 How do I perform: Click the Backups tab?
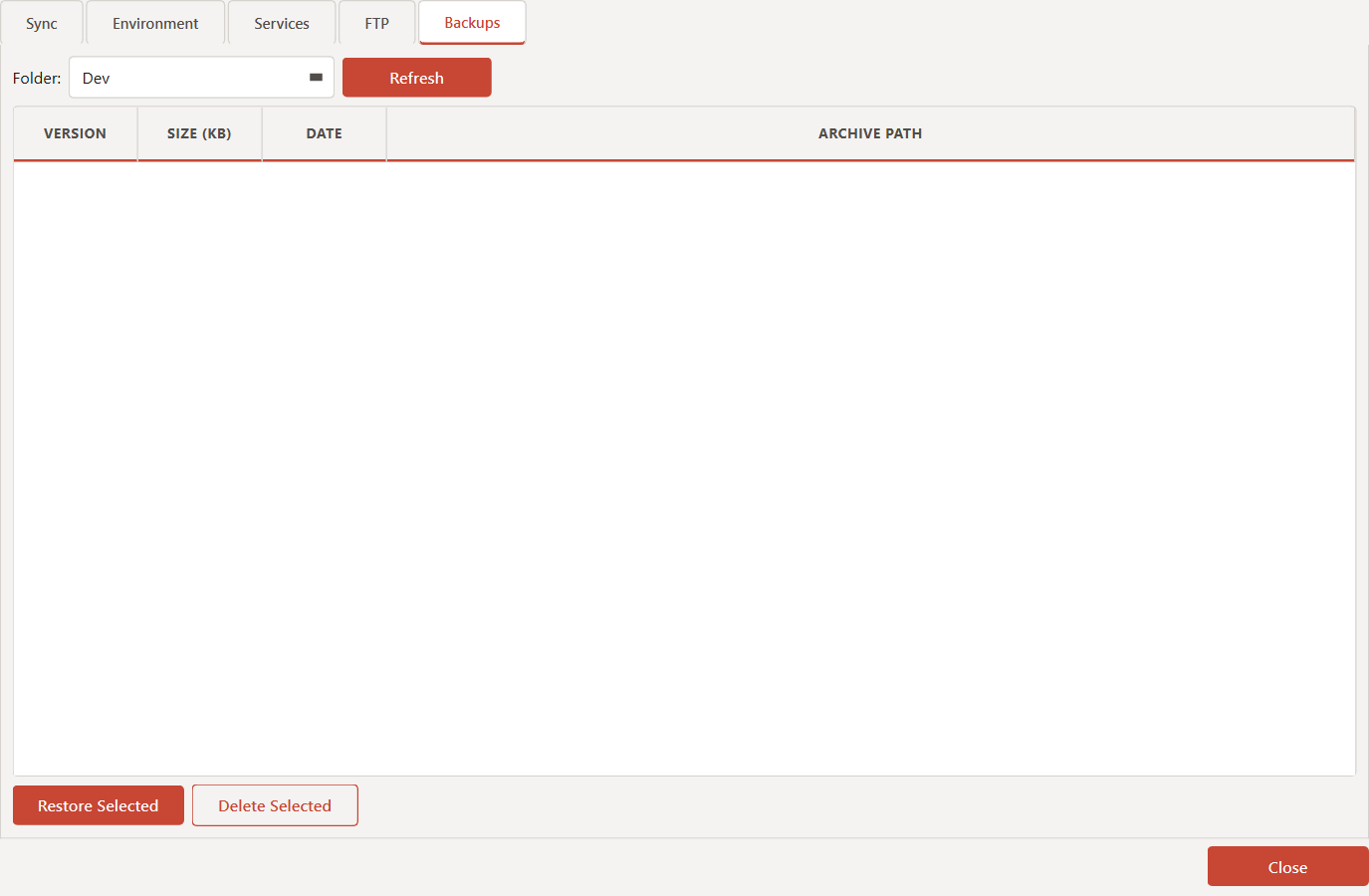click(x=472, y=23)
